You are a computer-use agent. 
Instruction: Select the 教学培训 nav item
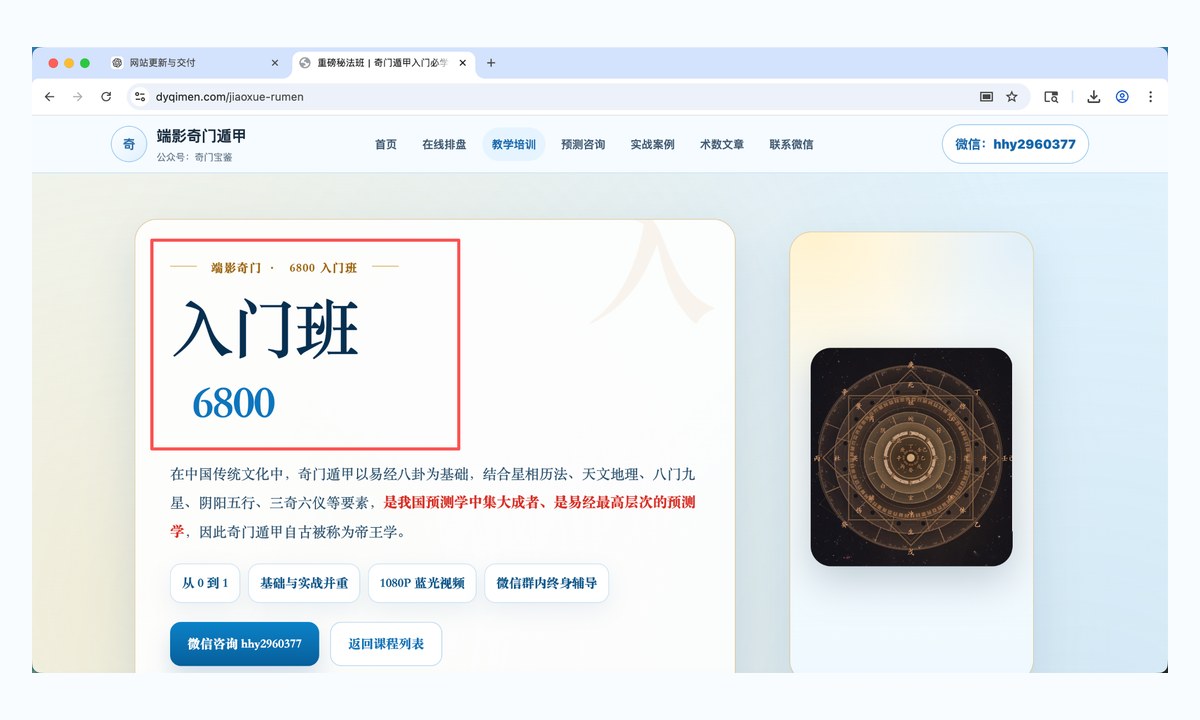click(514, 144)
